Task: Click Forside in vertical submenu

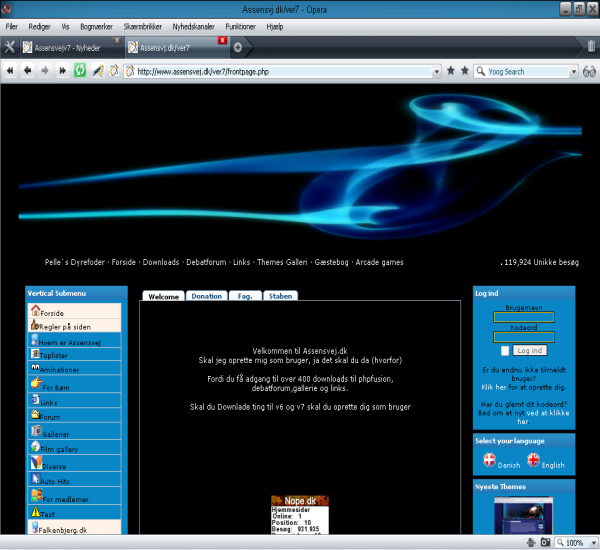Action: tap(75, 310)
